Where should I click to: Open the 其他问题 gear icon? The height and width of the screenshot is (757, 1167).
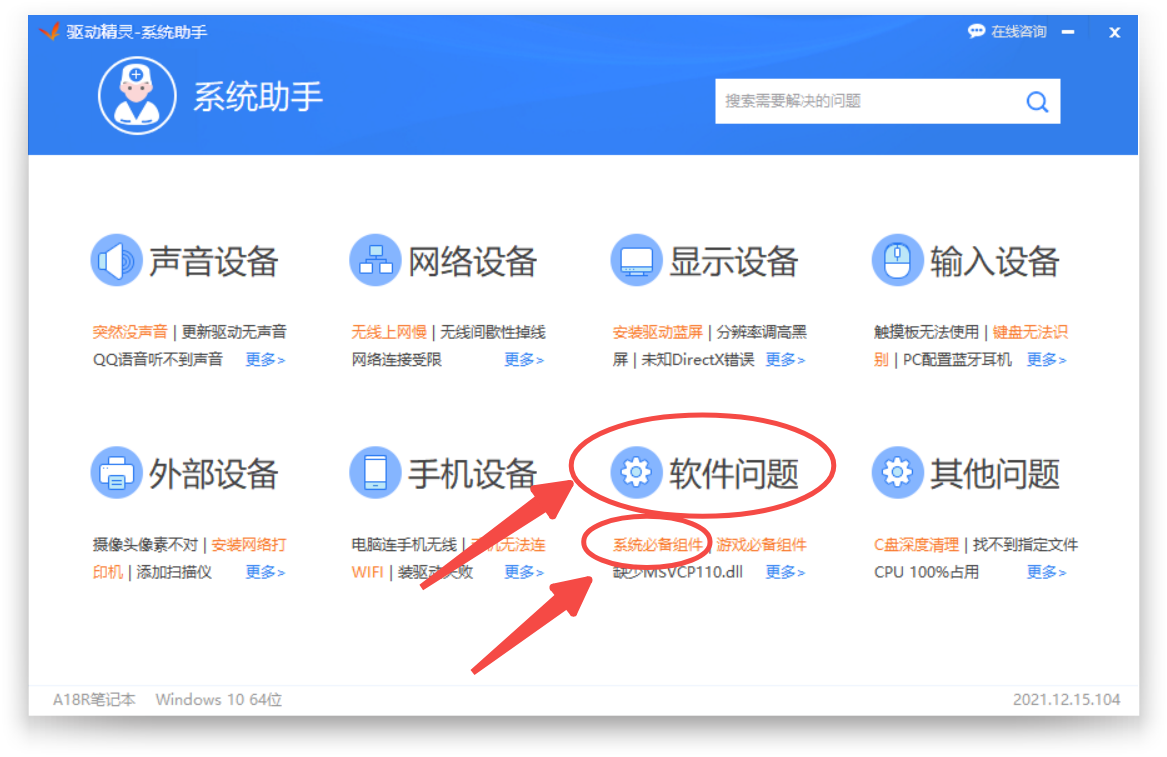897,473
